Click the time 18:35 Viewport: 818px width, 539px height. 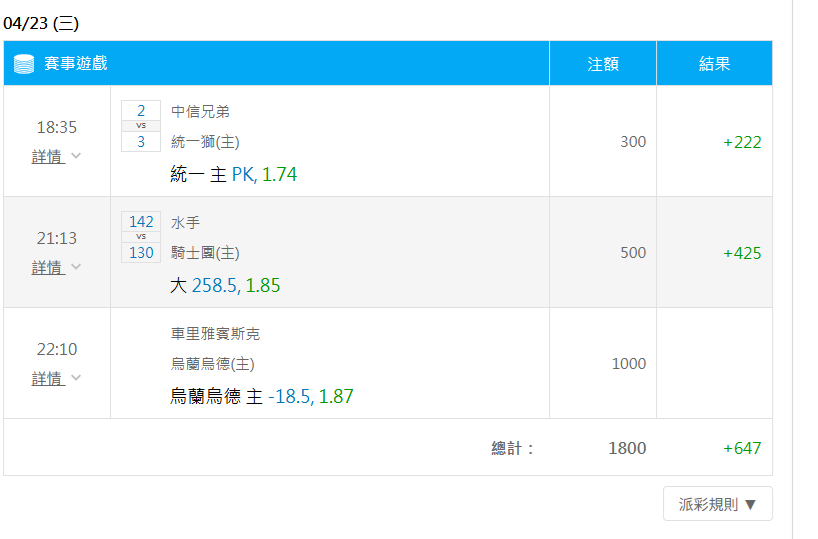56,127
